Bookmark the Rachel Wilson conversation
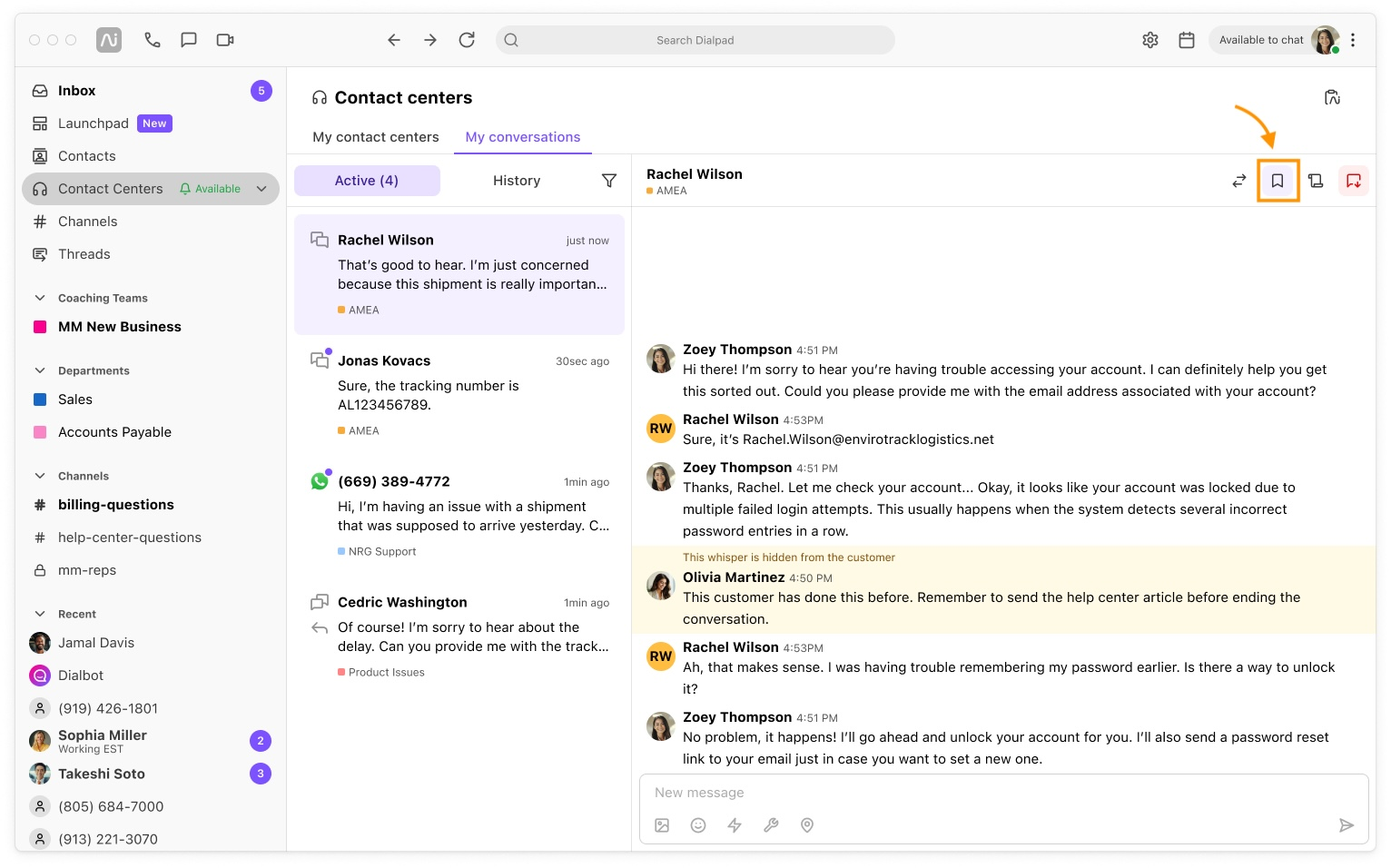Image resolution: width=1391 pixels, height=868 pixels. 1278,181
